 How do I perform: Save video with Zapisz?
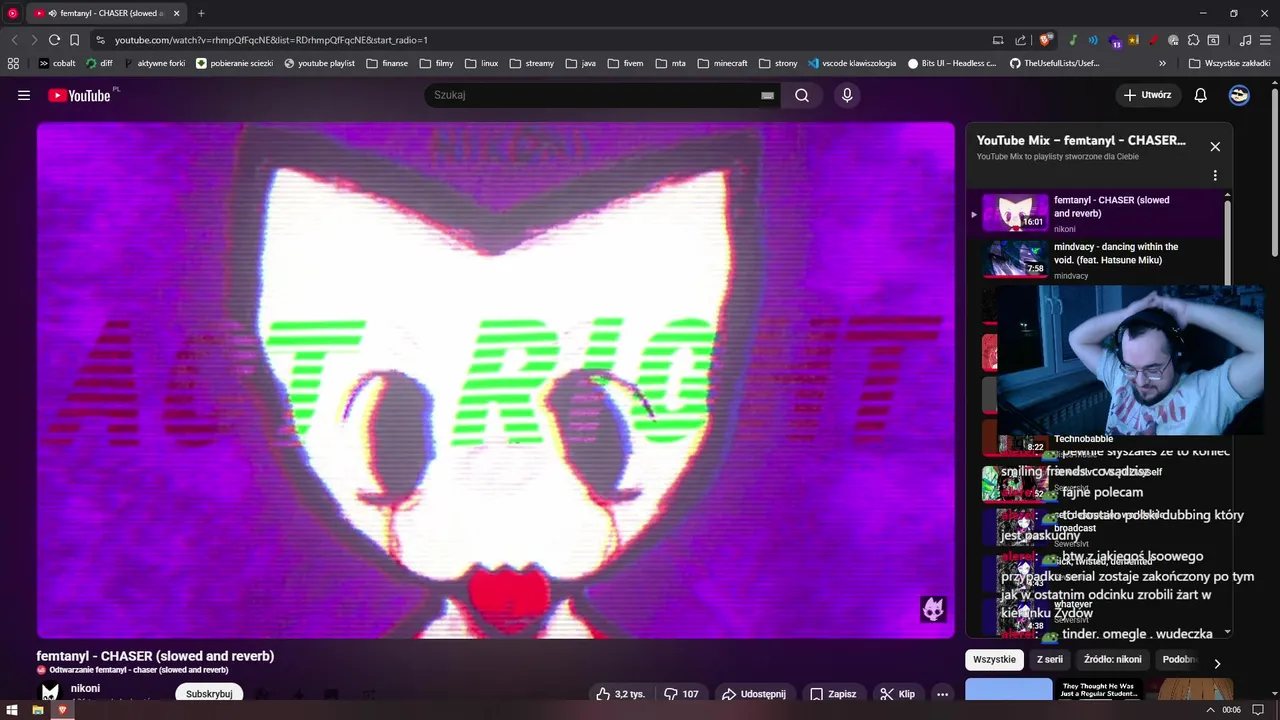[x=833, y=694]
